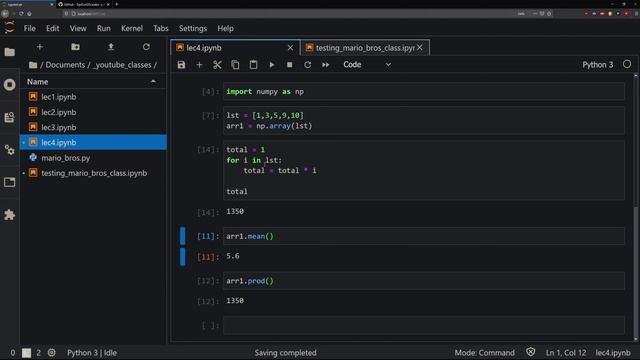The height and width of the screenshot is (360, 640).
Task: Navigate to _youtube_classes in breadcrumb
Action: (x=122, y=65)
